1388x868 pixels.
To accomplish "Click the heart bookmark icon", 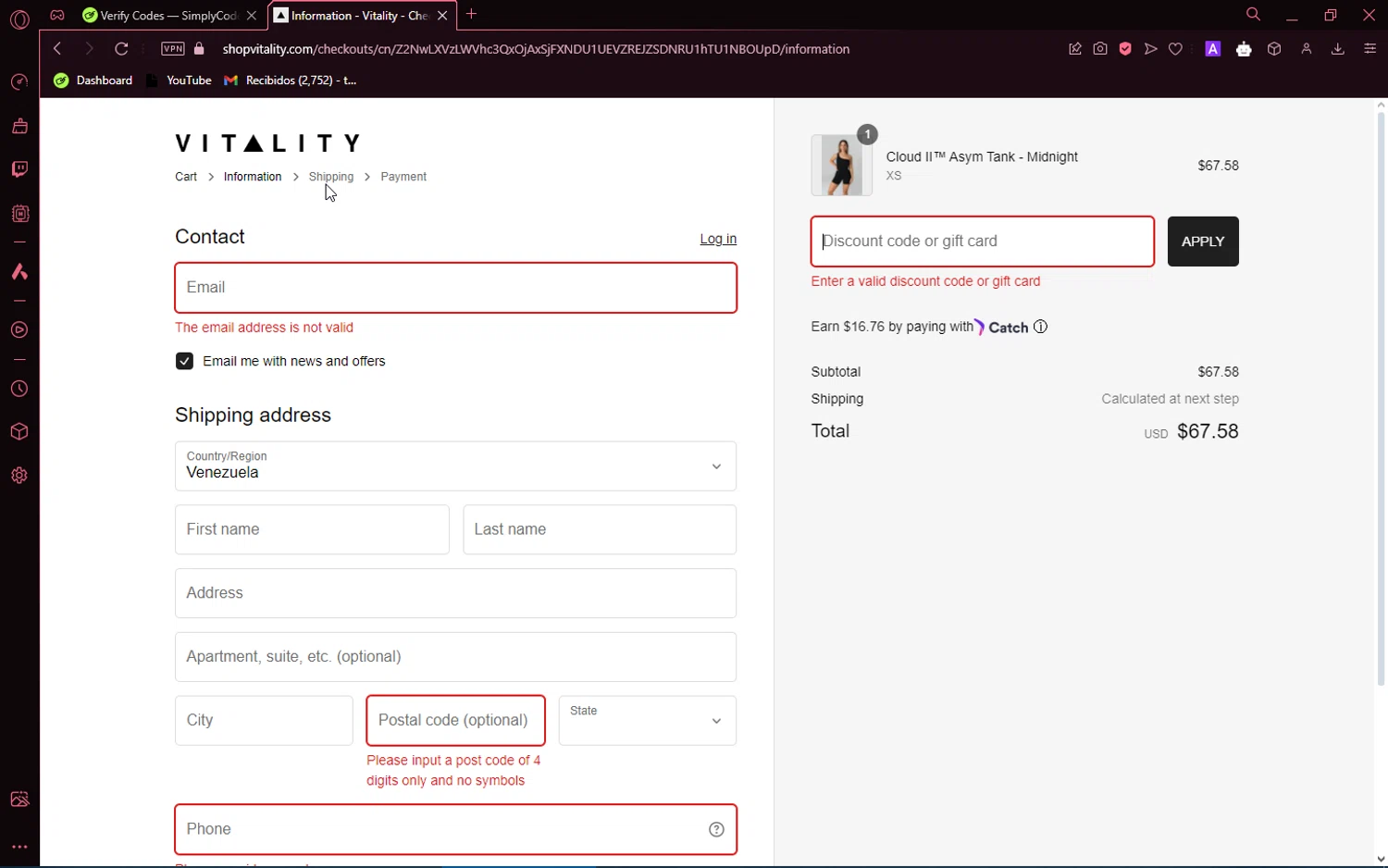I will 1175,49.
